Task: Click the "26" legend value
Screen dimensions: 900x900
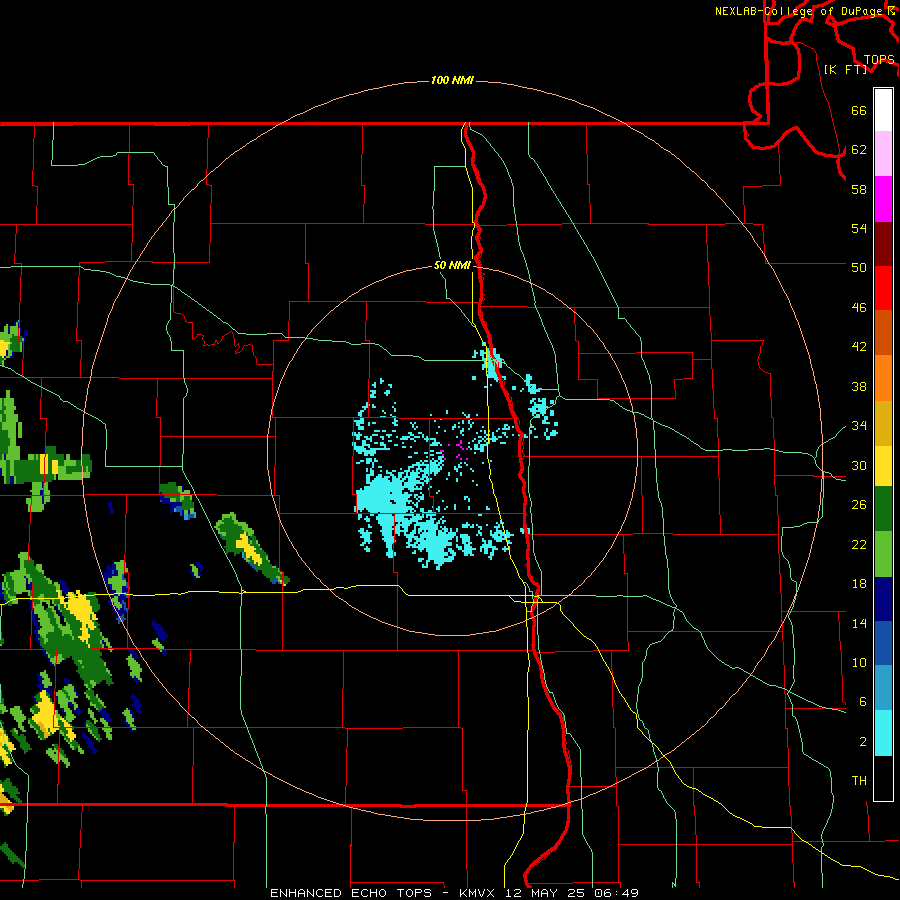Action: [859, 505]
